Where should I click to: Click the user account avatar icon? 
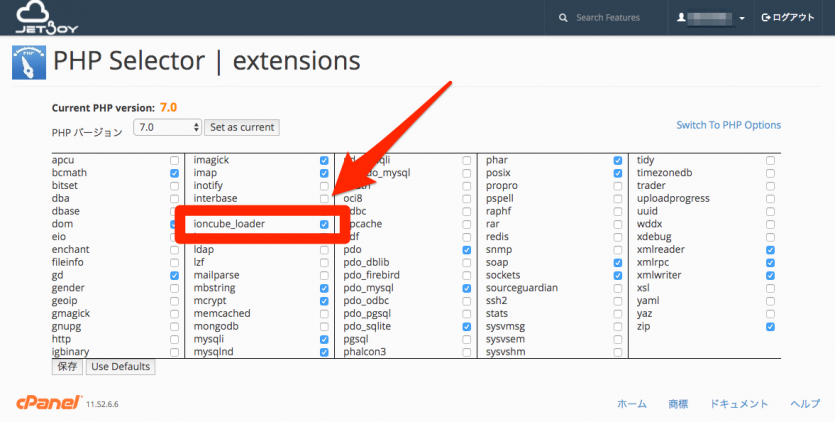(x=682, y=18)
